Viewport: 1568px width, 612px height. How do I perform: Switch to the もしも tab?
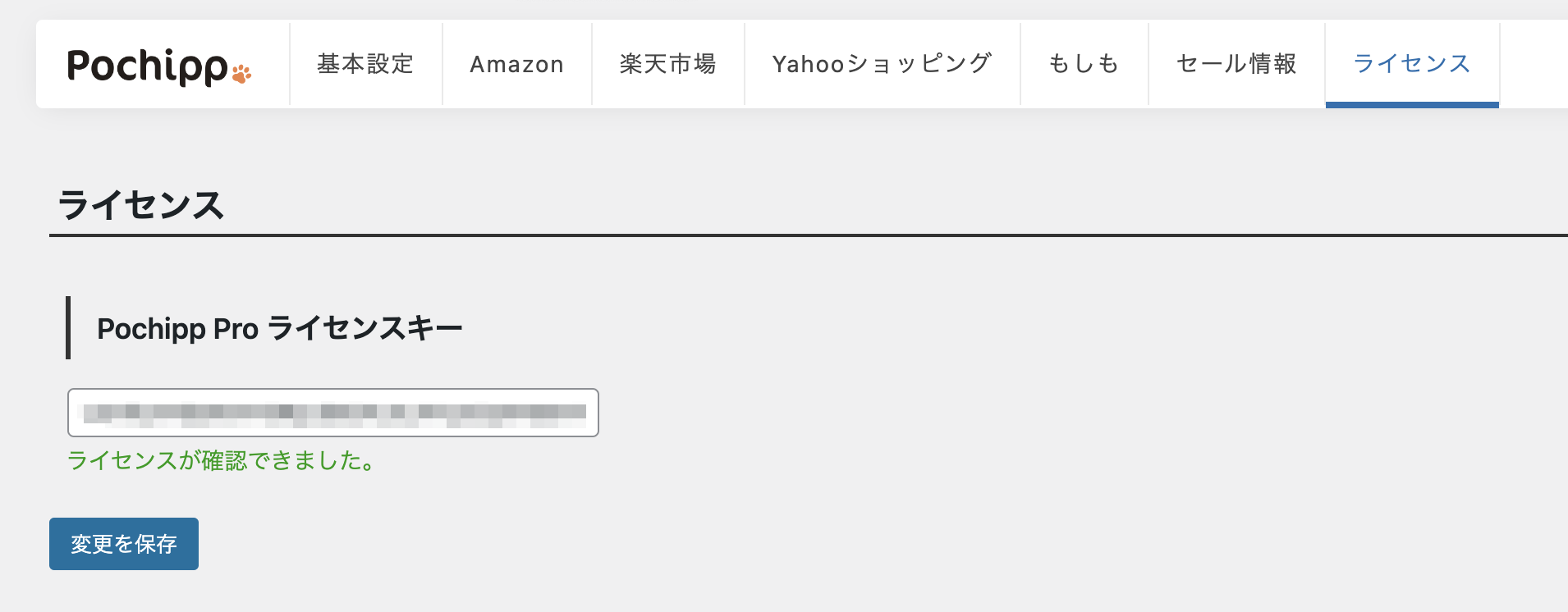point(1082,63)
